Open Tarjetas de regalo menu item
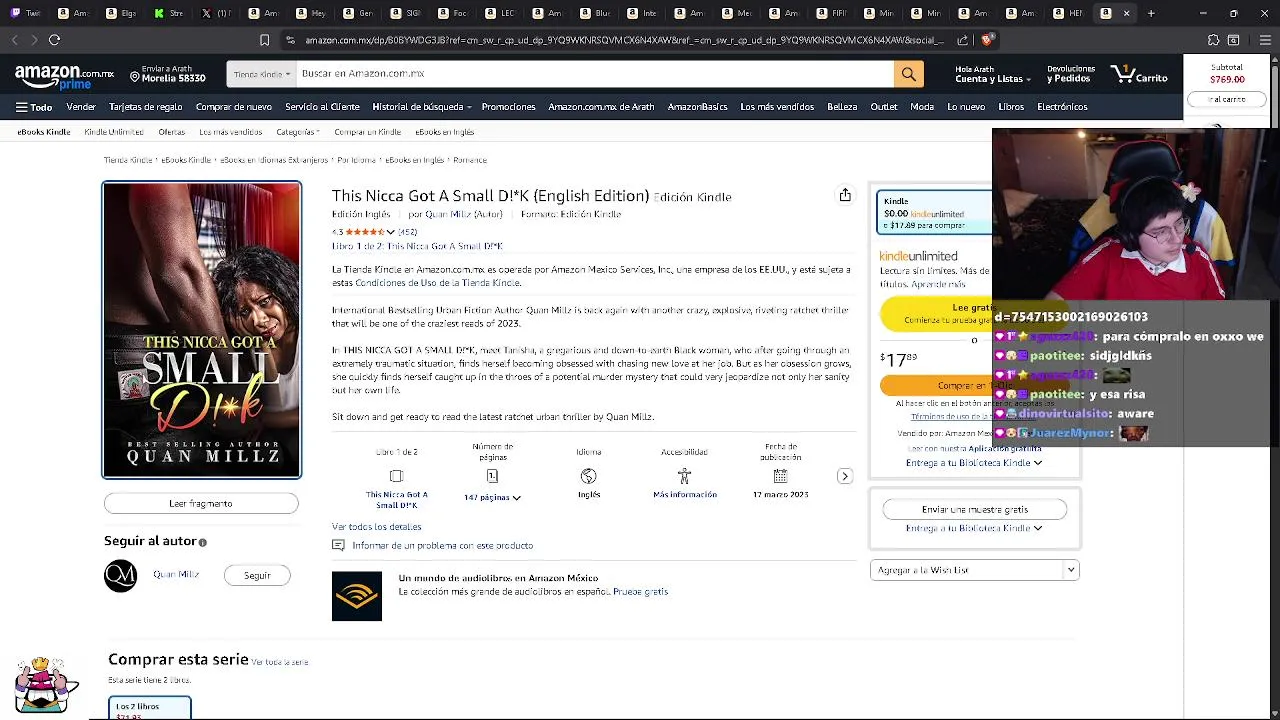 [x=146, y=107]
